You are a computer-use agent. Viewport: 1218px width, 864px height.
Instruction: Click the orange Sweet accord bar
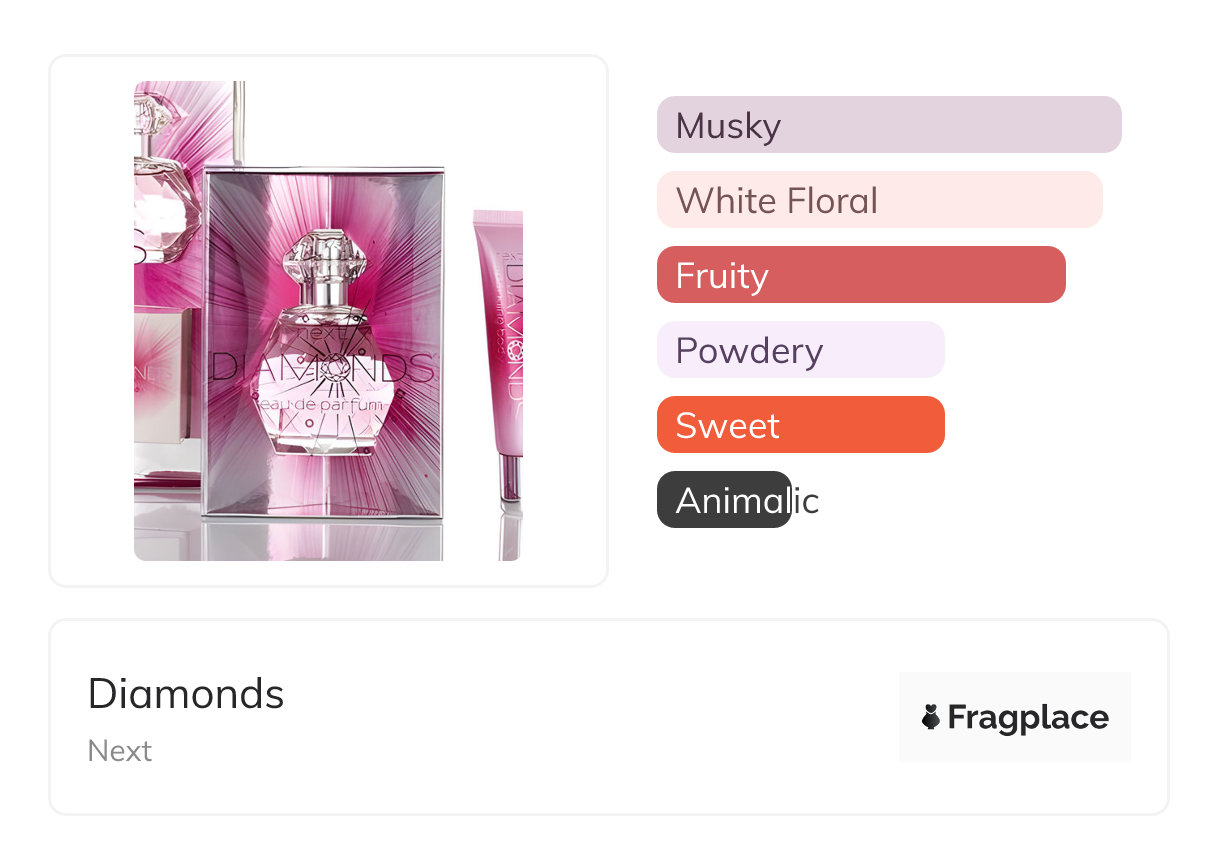[800, 425]
